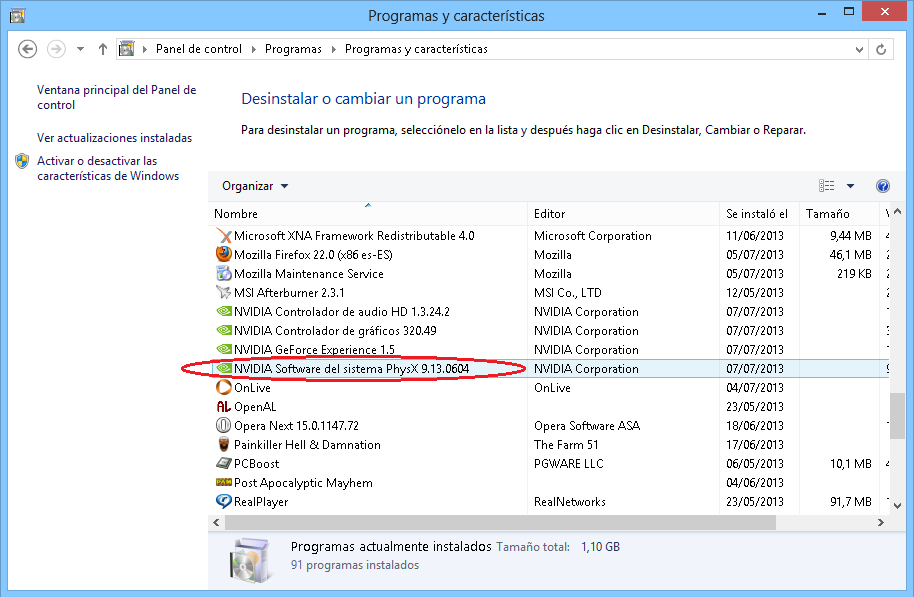This screenshot has height=597, width=914.
Task: Click NVIDIA GeForce Experience icon
Action: [224, 349]
